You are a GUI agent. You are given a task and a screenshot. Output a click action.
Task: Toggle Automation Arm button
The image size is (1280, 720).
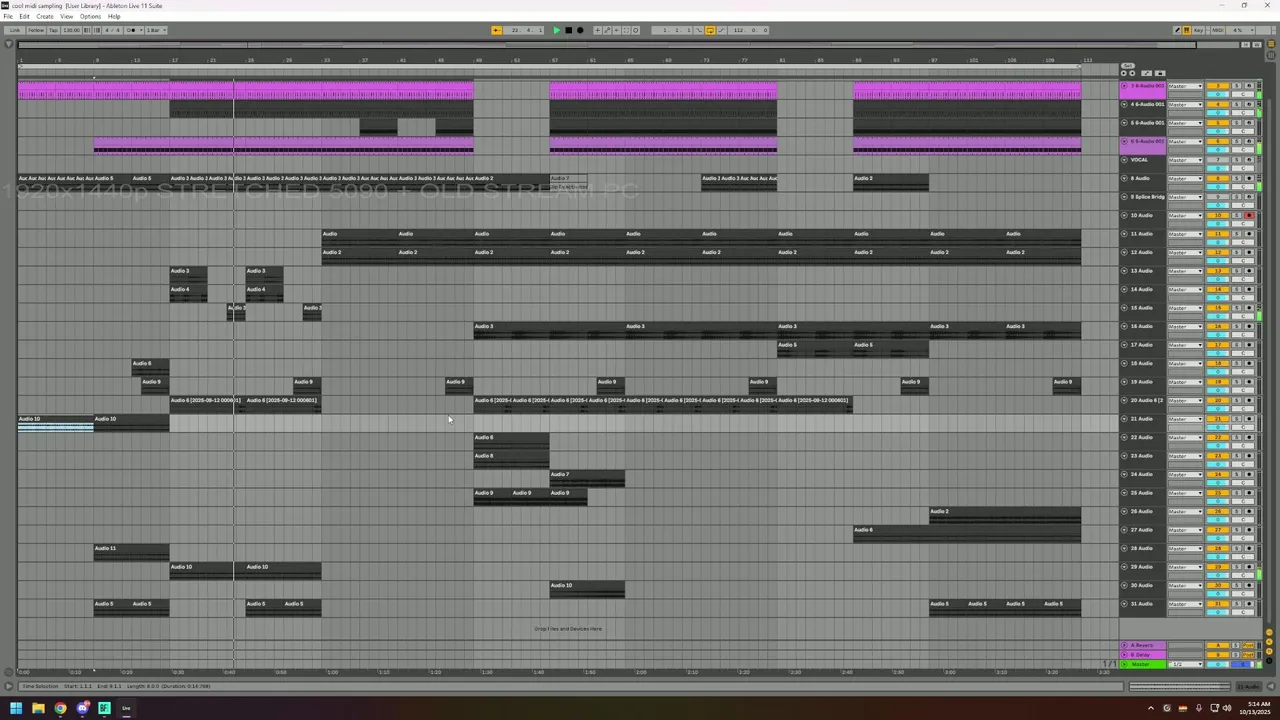[x=607, y=30]
